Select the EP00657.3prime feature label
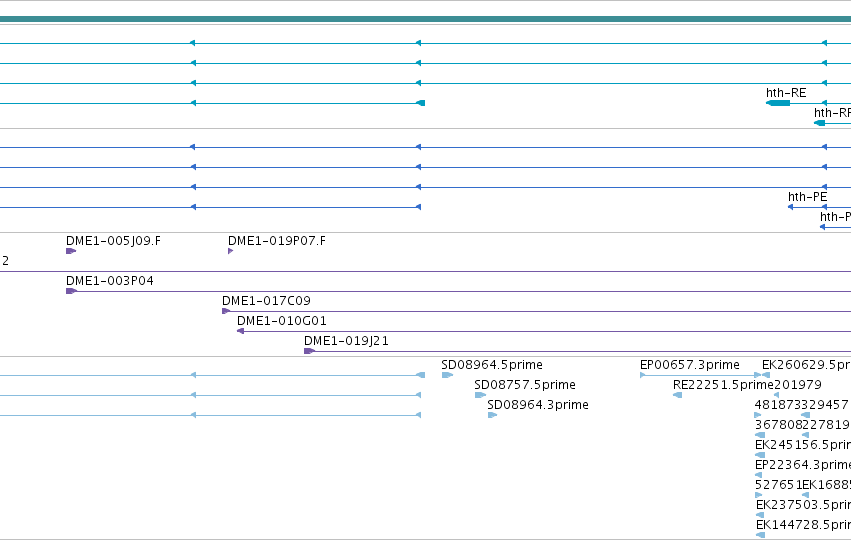The width and height of the screenshot is (851, 540). [689, 365]
